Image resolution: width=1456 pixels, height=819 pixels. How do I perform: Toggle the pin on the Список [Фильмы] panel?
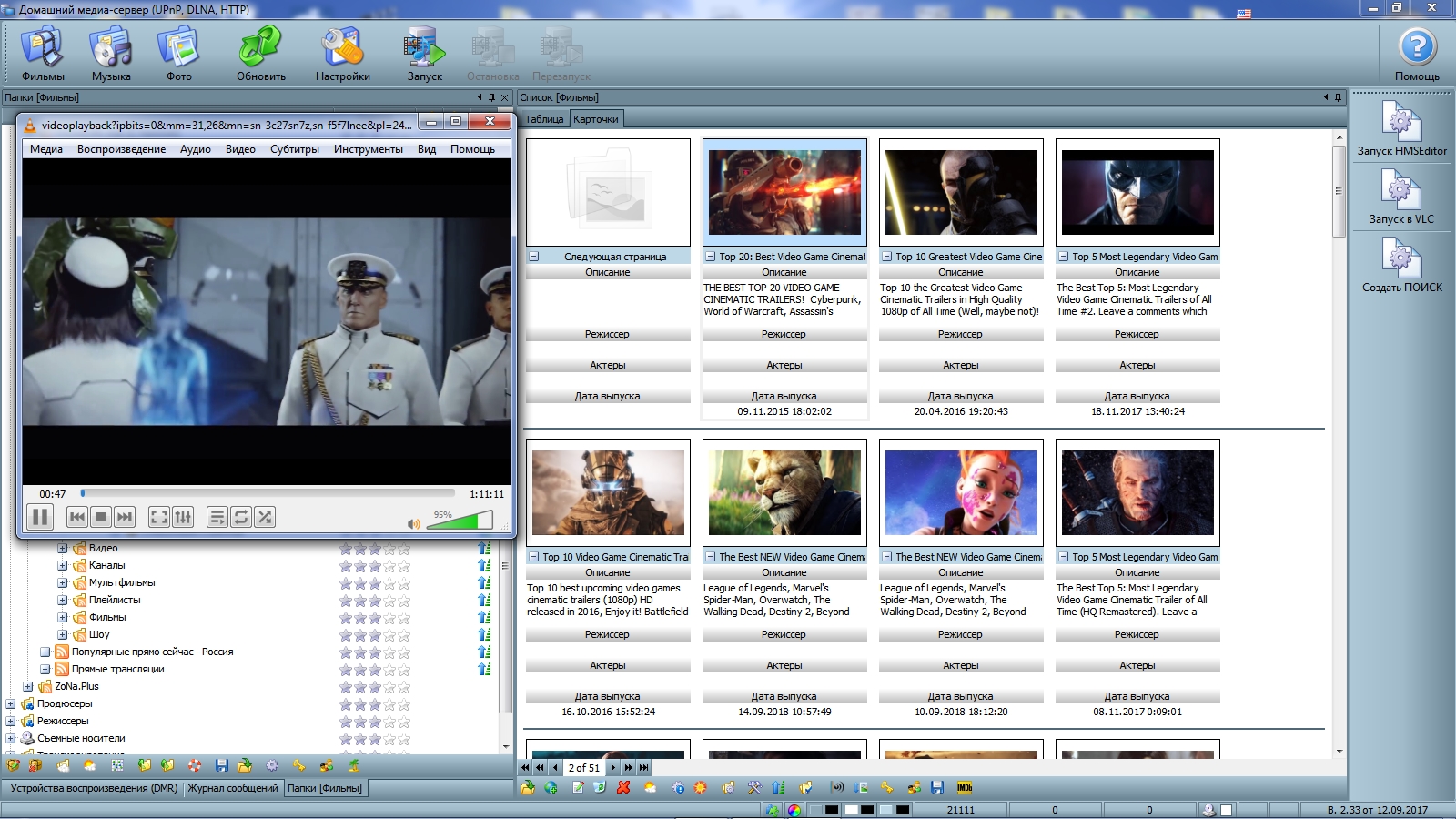click(x=1338, y=97)
